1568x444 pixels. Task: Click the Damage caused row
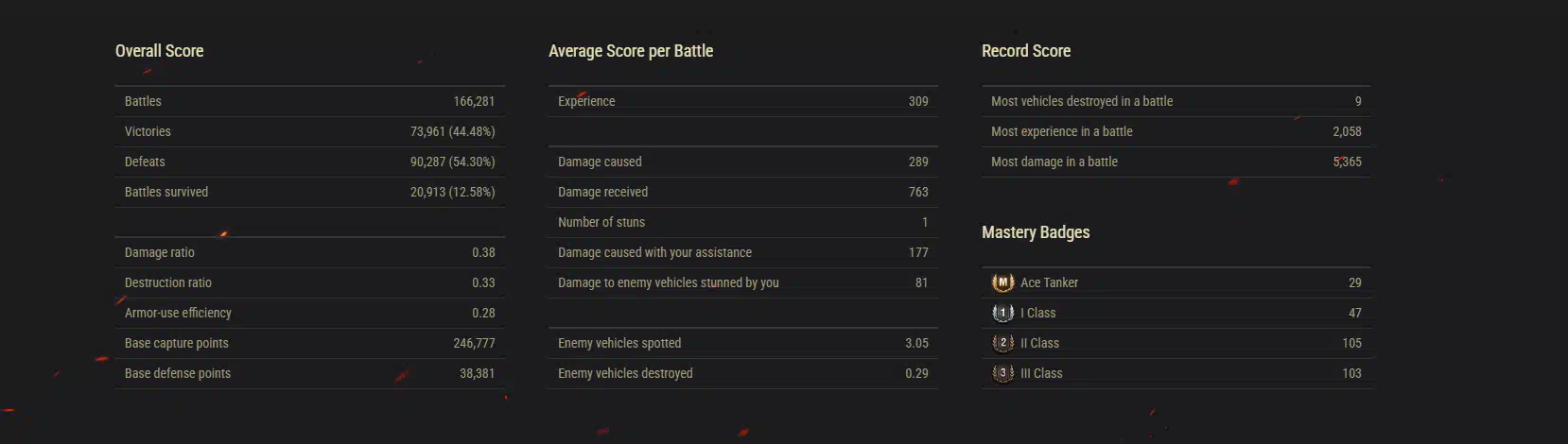(x=743, y=162)
